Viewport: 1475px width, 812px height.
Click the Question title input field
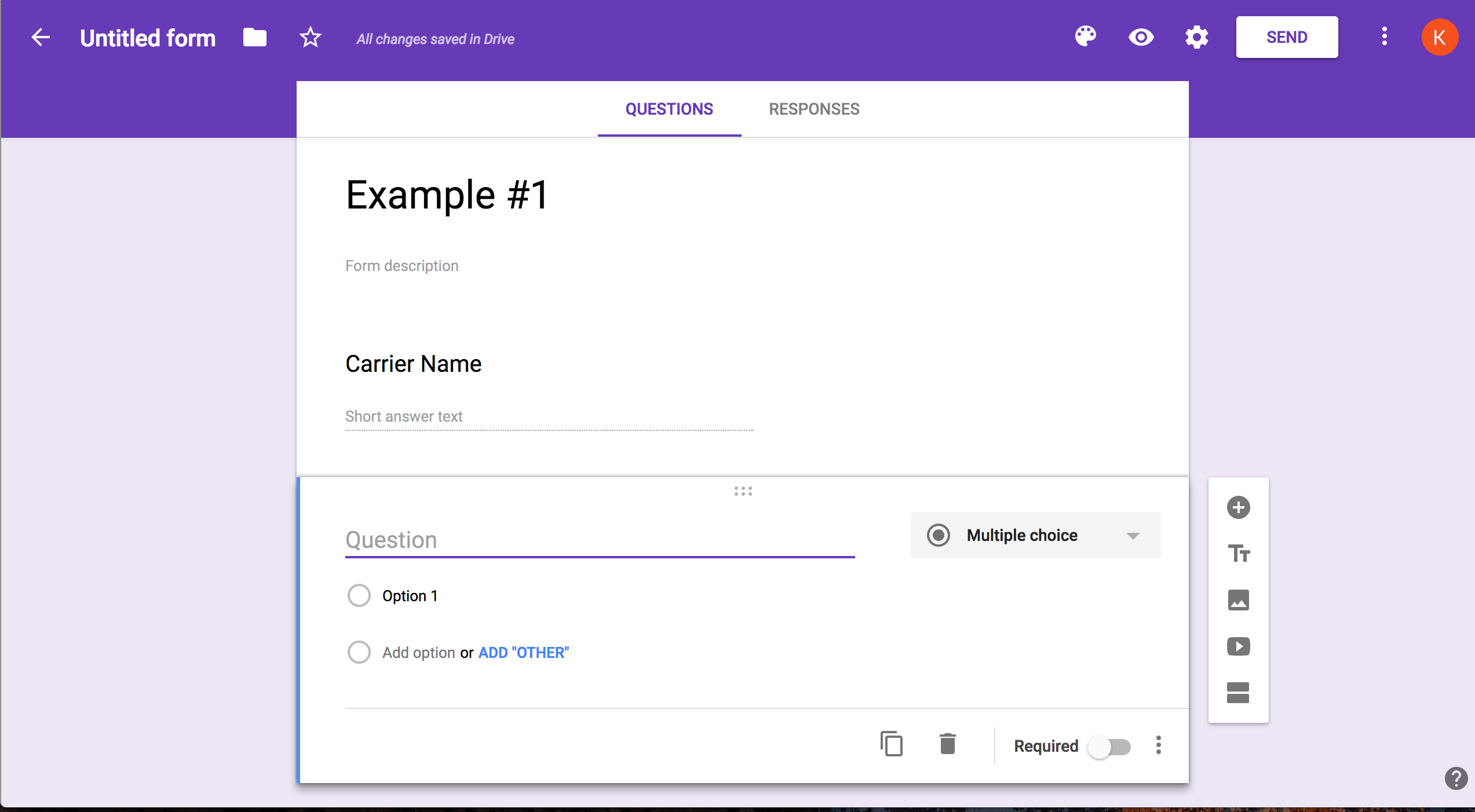pyautogui.click(x=600, y=540)
